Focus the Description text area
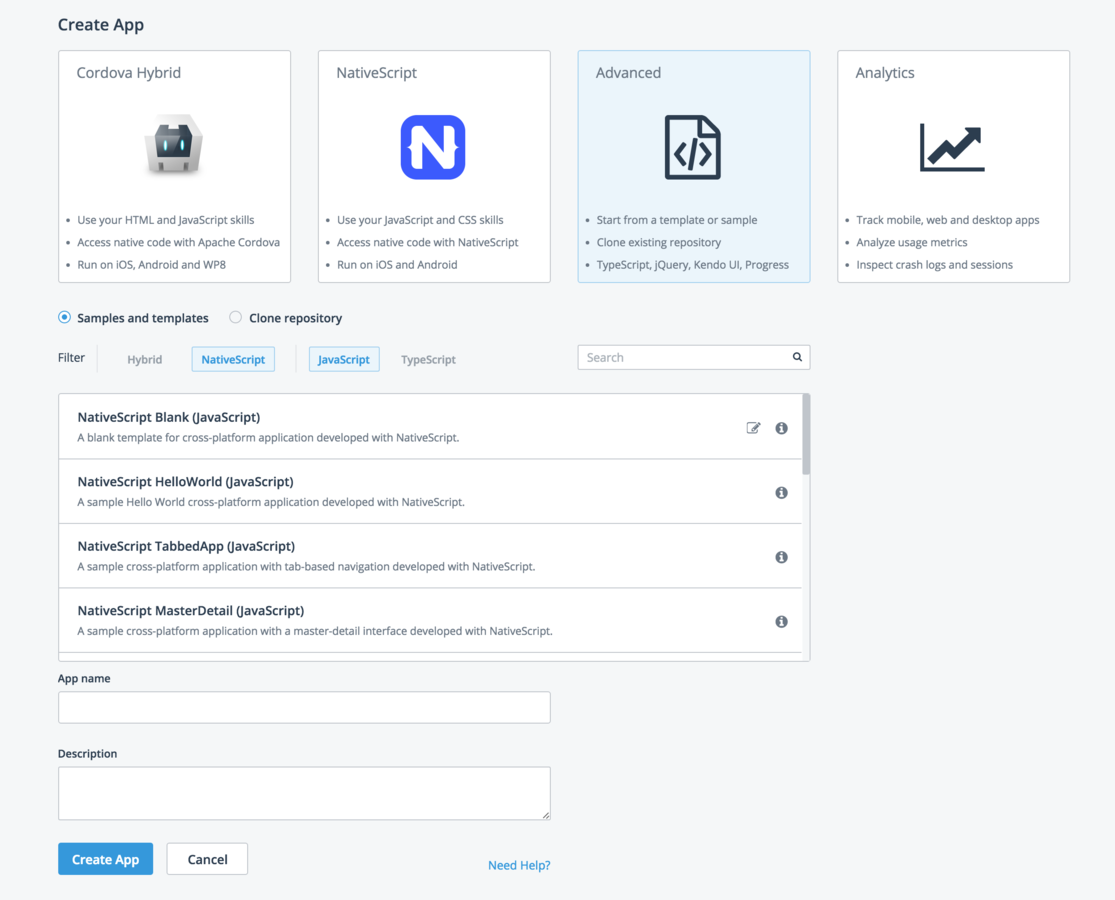Image resolution: width=1115 pixels, height=900 pixels. [x=304, y=793]
